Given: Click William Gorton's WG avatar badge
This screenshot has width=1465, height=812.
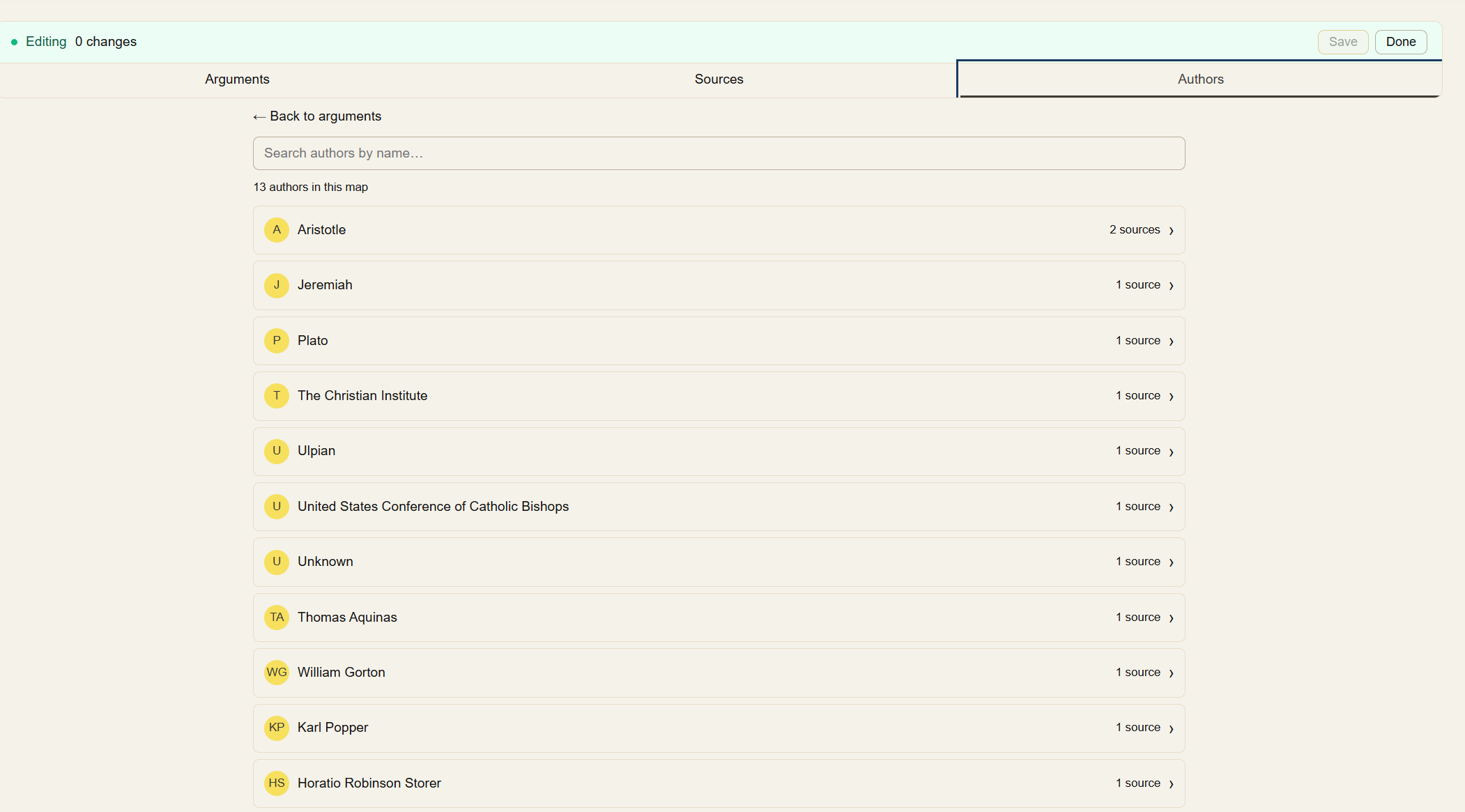Looking at the screenshot, I should pyautogui.click(x=277, y=672).
